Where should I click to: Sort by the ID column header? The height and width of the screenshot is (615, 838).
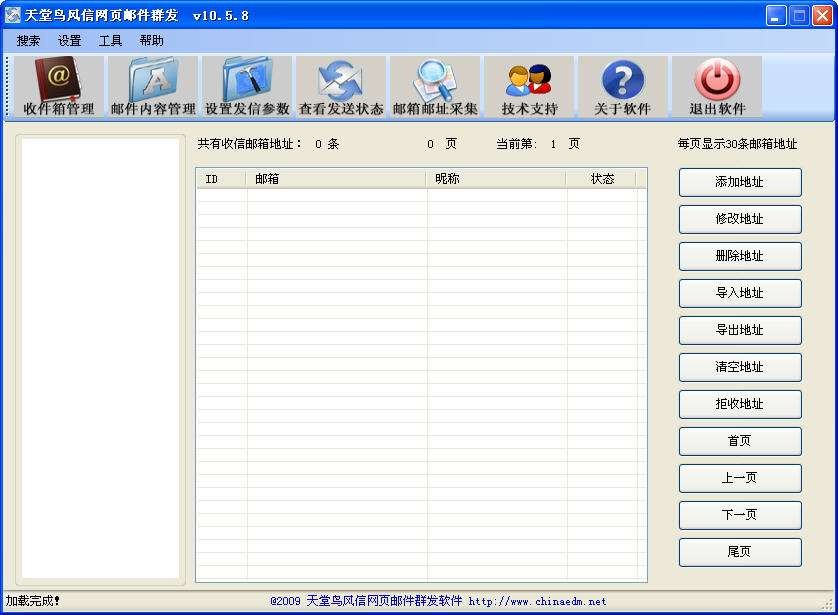tap(222, 179)
